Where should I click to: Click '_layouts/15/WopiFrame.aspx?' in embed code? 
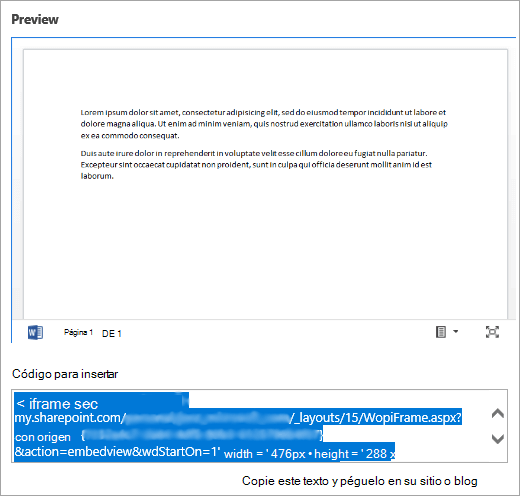[376, 418]
